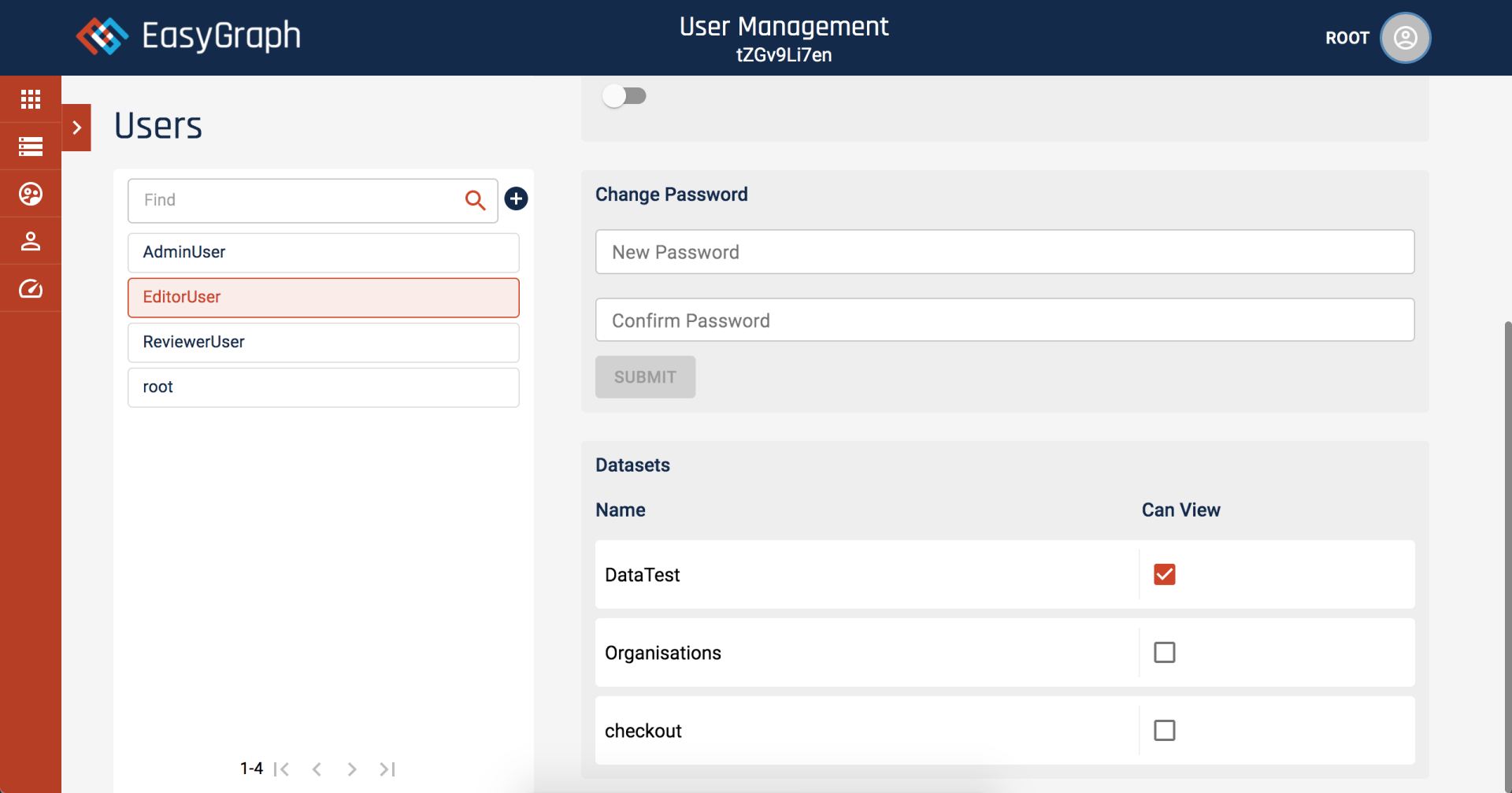Expand the sidebar with chevron arrow
The image size is (1512, 793).
tap(76, 128)
